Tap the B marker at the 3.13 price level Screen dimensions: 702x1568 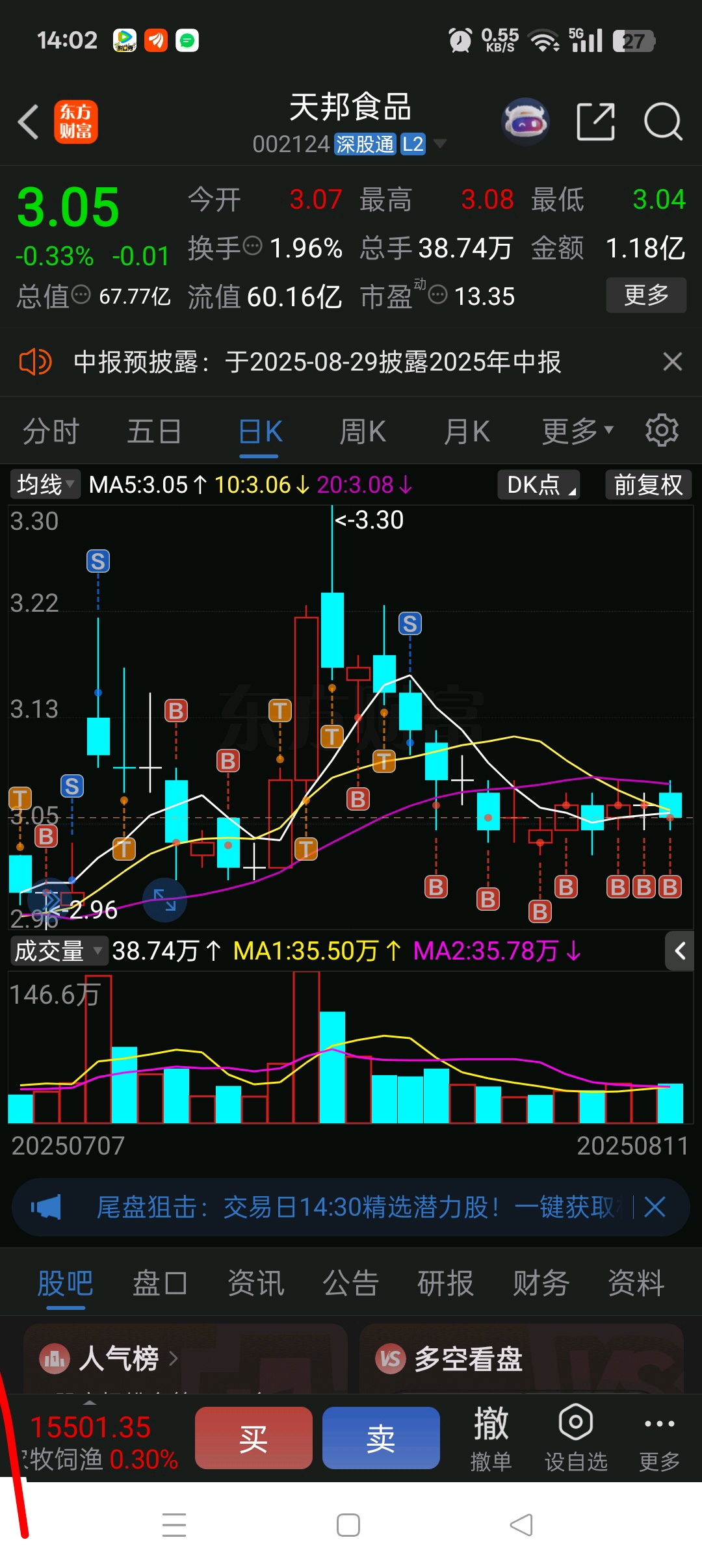click(x=176, y=711)
